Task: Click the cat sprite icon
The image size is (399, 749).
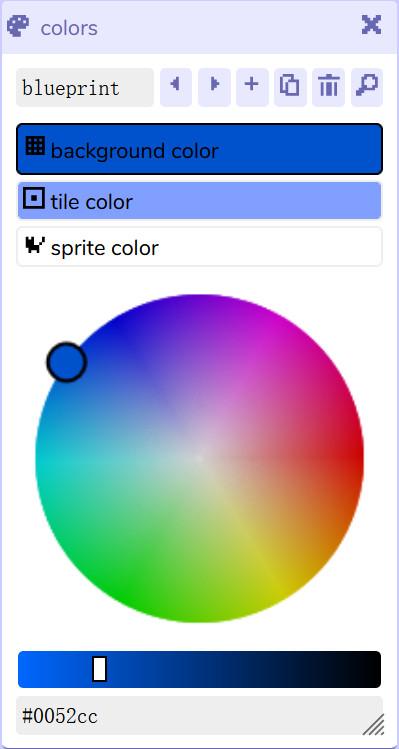Action: [34, 245]
